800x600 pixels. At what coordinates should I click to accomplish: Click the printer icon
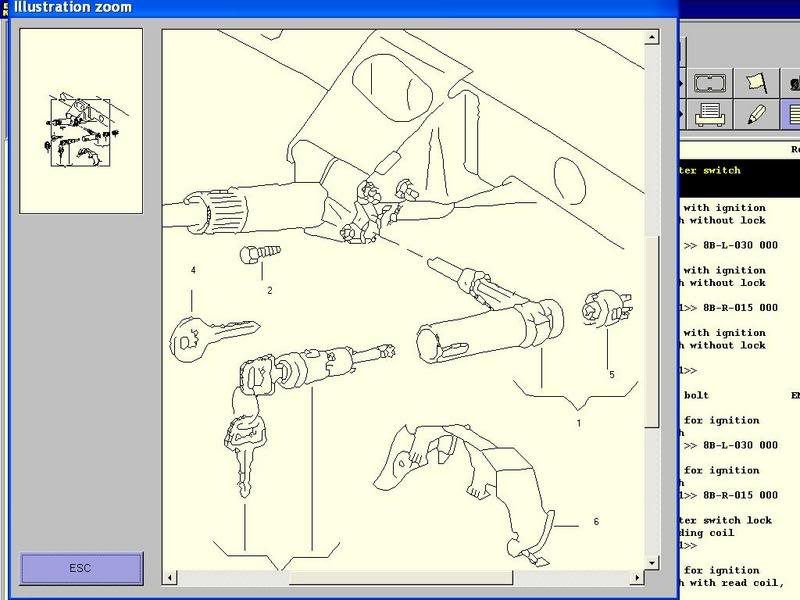click(x=709, y=114)
